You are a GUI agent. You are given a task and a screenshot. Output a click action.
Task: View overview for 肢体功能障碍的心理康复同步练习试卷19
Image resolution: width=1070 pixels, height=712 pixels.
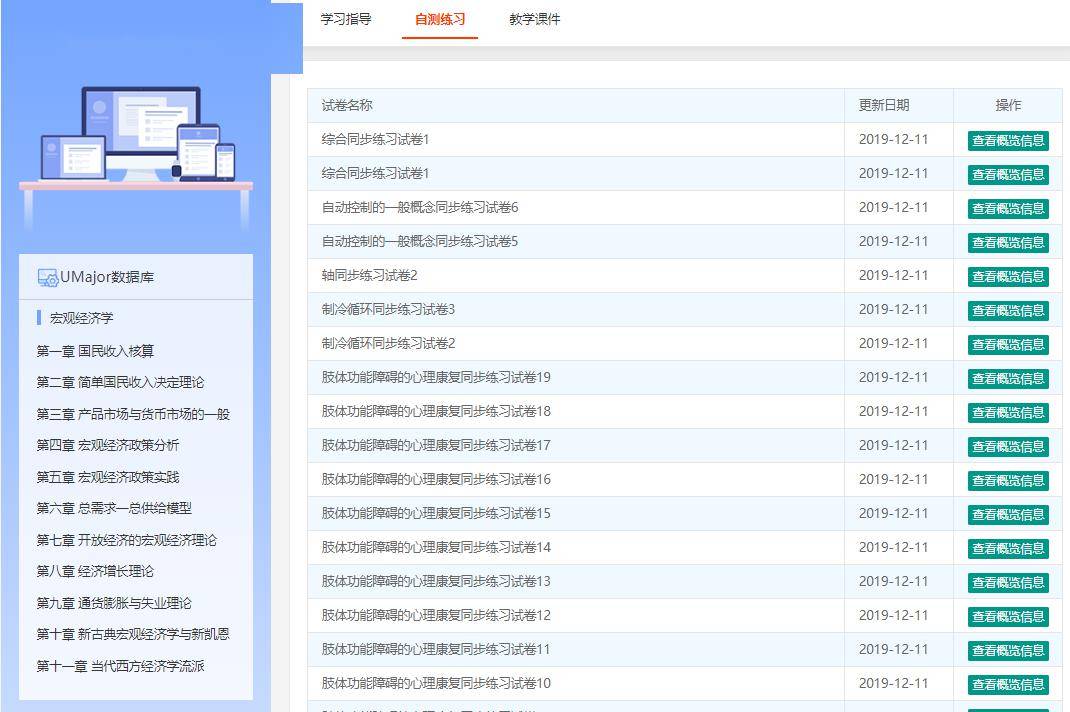[x=1008, y=379]
